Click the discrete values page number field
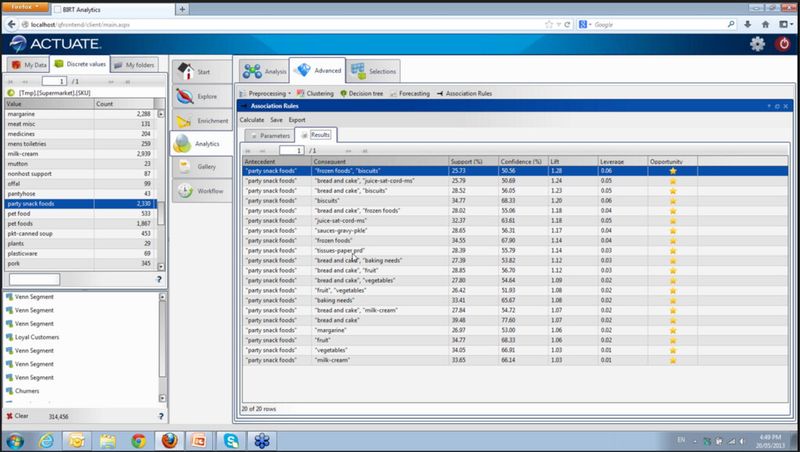The height and width of the screenshot is (452, 800). pos(55,81)
